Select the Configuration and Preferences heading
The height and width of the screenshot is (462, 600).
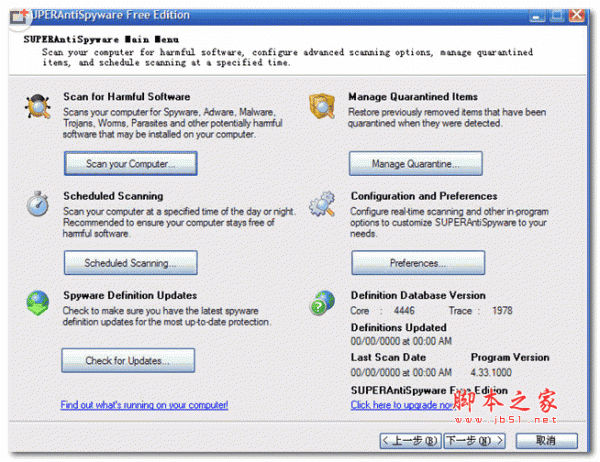tap(424, 196)
